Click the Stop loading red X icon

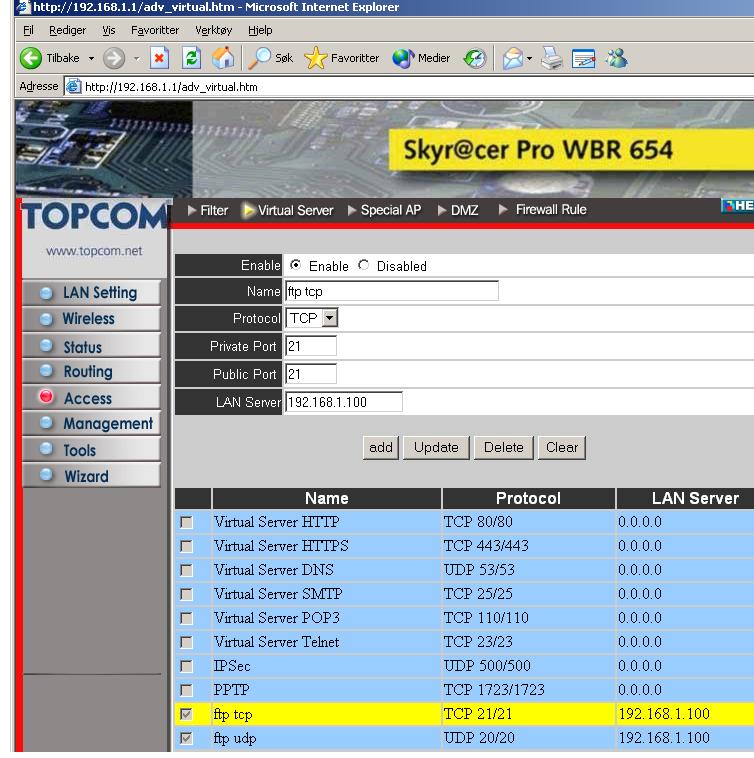click(159, 58)
